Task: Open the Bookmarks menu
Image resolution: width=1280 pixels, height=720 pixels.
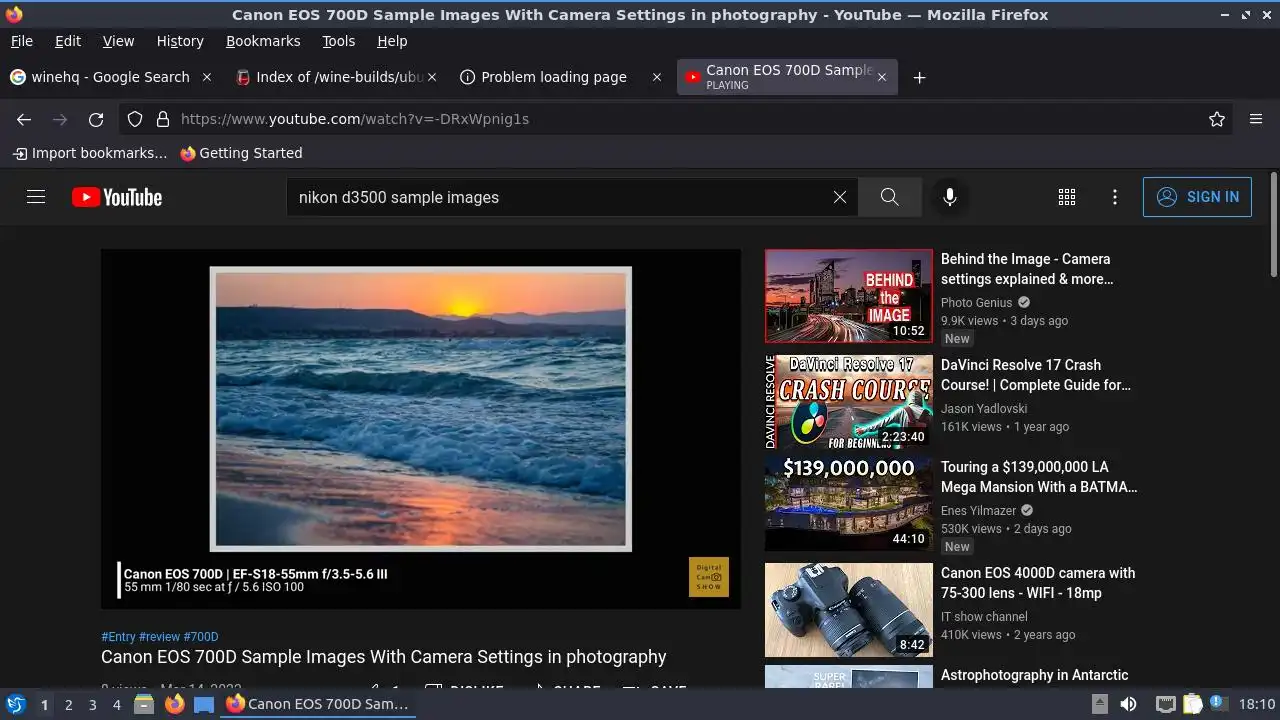Action: 263,41
